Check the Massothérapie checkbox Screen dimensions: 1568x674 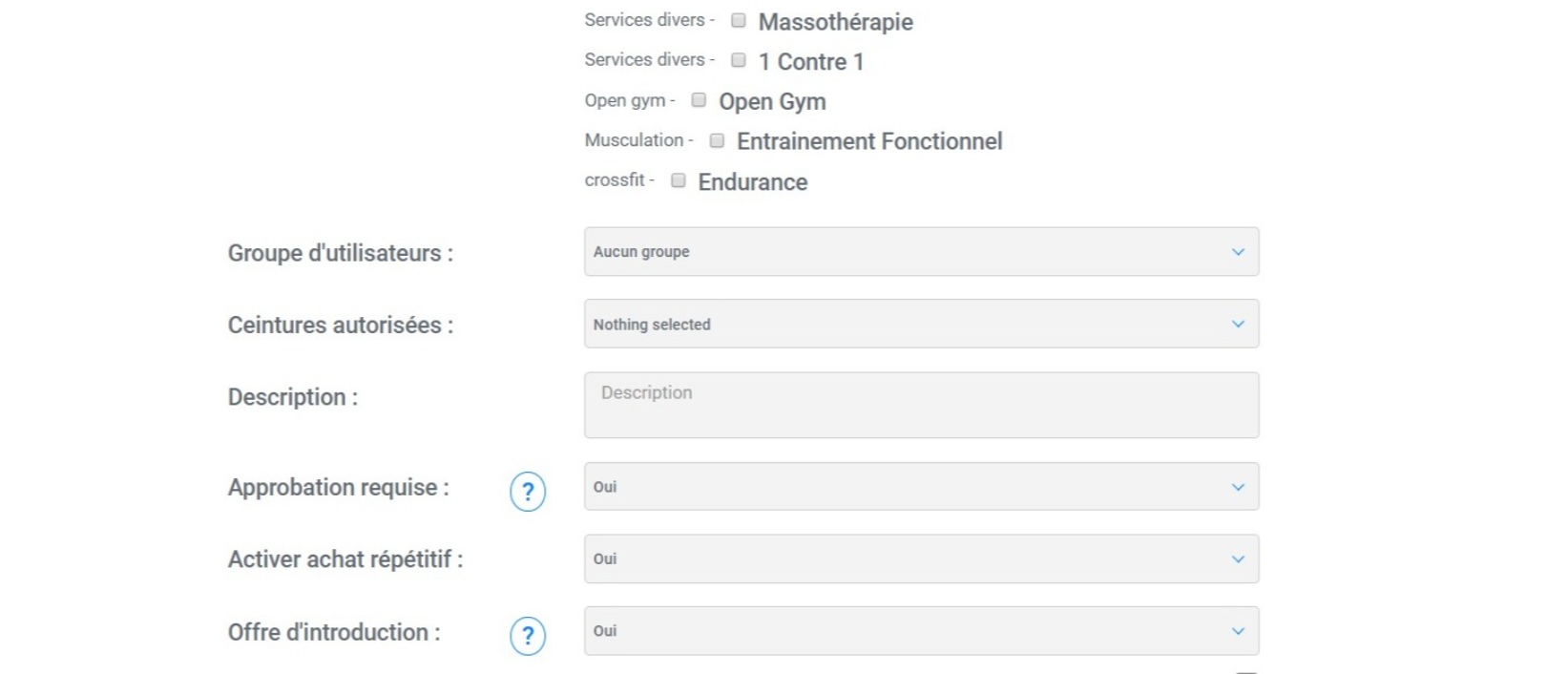click(739, 20)
